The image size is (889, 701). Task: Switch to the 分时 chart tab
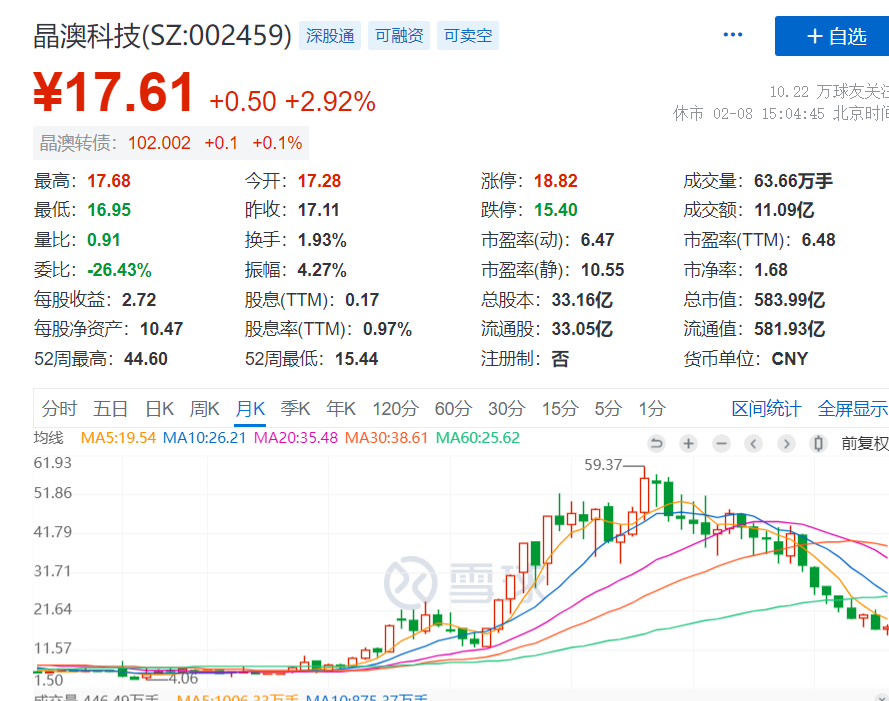tap(59, 408)
